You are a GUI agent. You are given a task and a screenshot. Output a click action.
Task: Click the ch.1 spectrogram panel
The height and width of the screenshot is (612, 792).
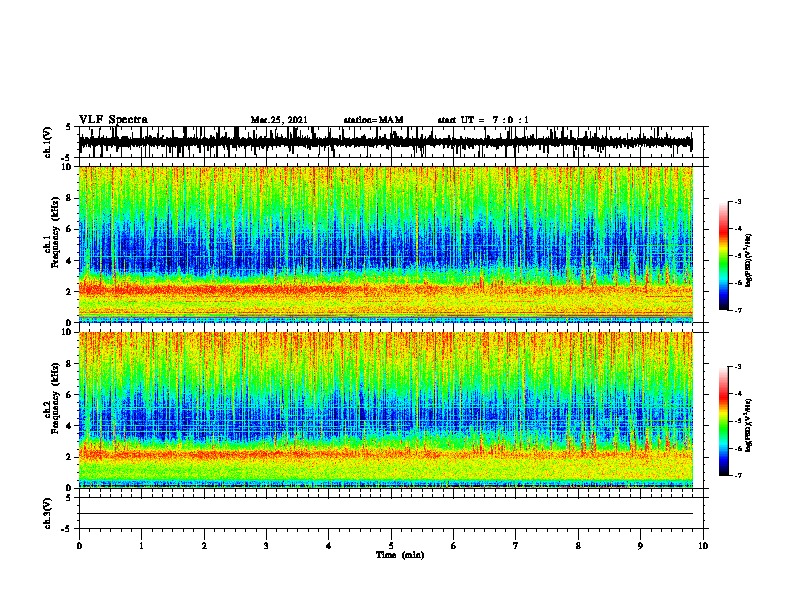[x=385, y=244]
